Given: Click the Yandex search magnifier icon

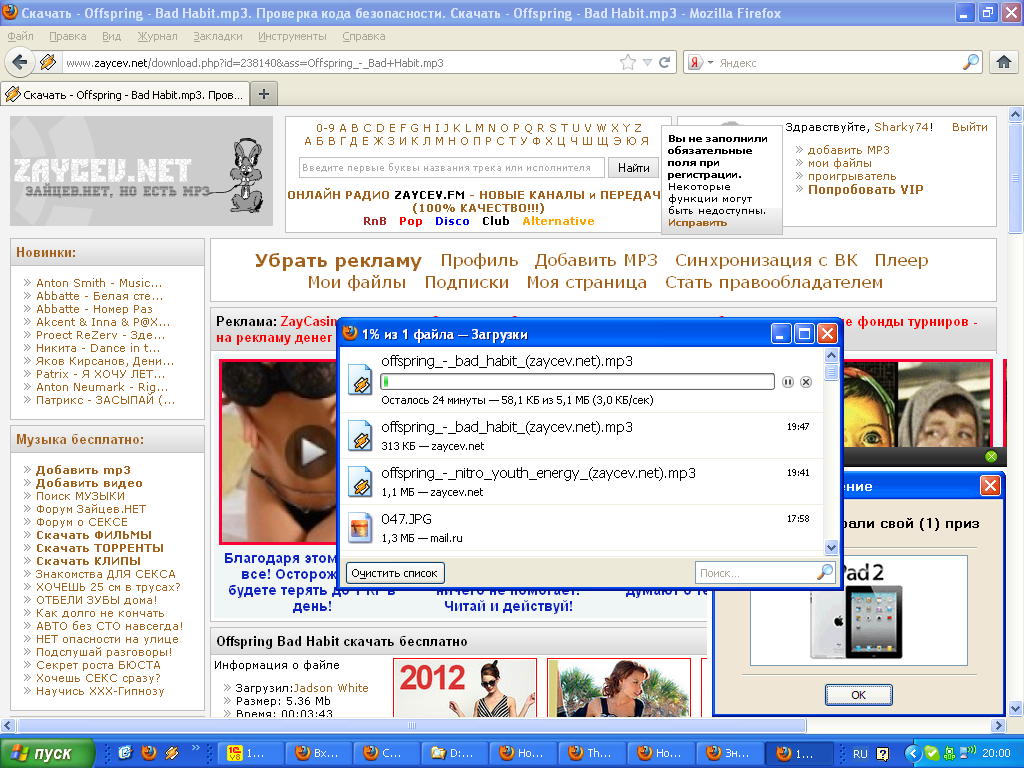Looking at the screenshot, I should pyautogui.click(x=971, y=62).
